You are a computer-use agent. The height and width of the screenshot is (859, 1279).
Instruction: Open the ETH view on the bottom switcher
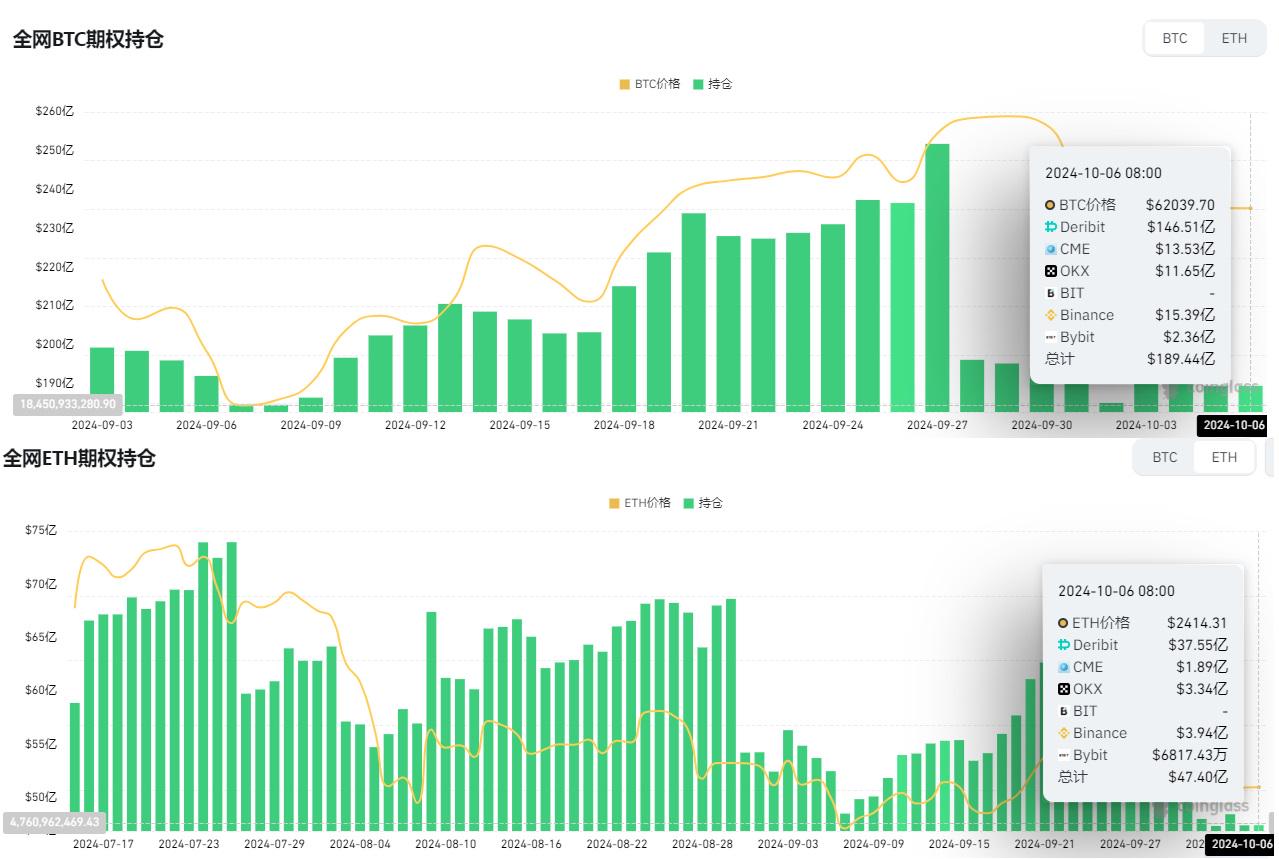tap(1224, 457)
